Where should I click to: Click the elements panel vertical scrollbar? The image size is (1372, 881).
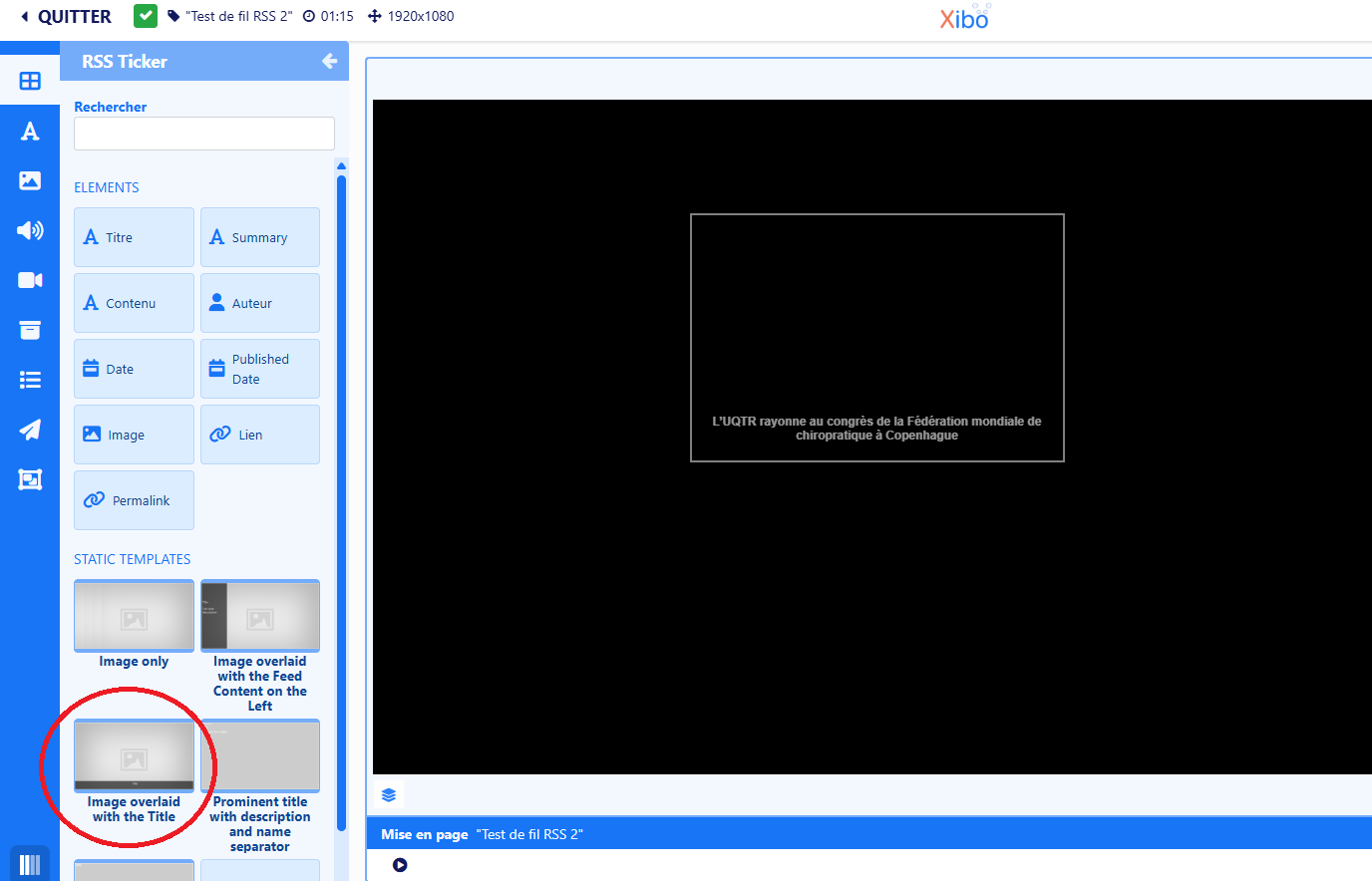[341, 503]
